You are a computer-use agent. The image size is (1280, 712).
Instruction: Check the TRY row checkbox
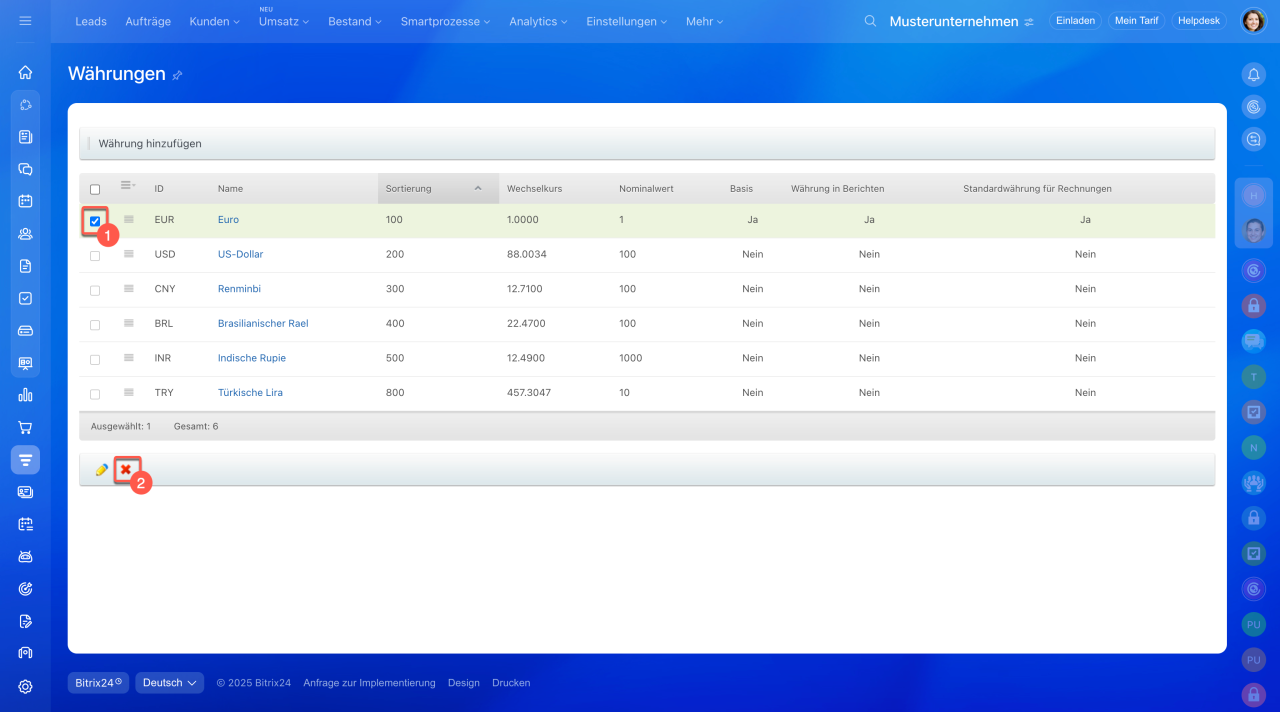(95, 394)
